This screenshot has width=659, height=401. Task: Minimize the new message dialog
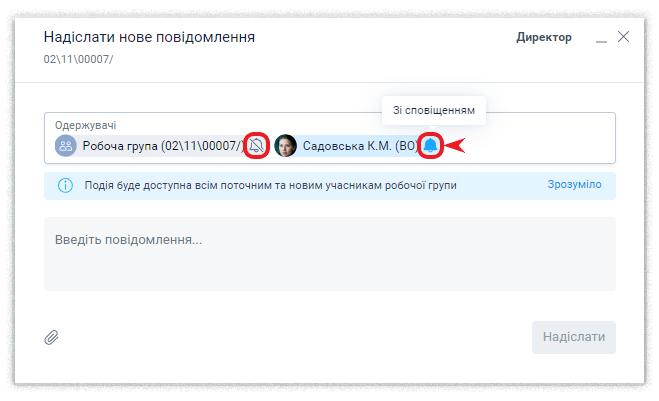click(x=601, y=39)
